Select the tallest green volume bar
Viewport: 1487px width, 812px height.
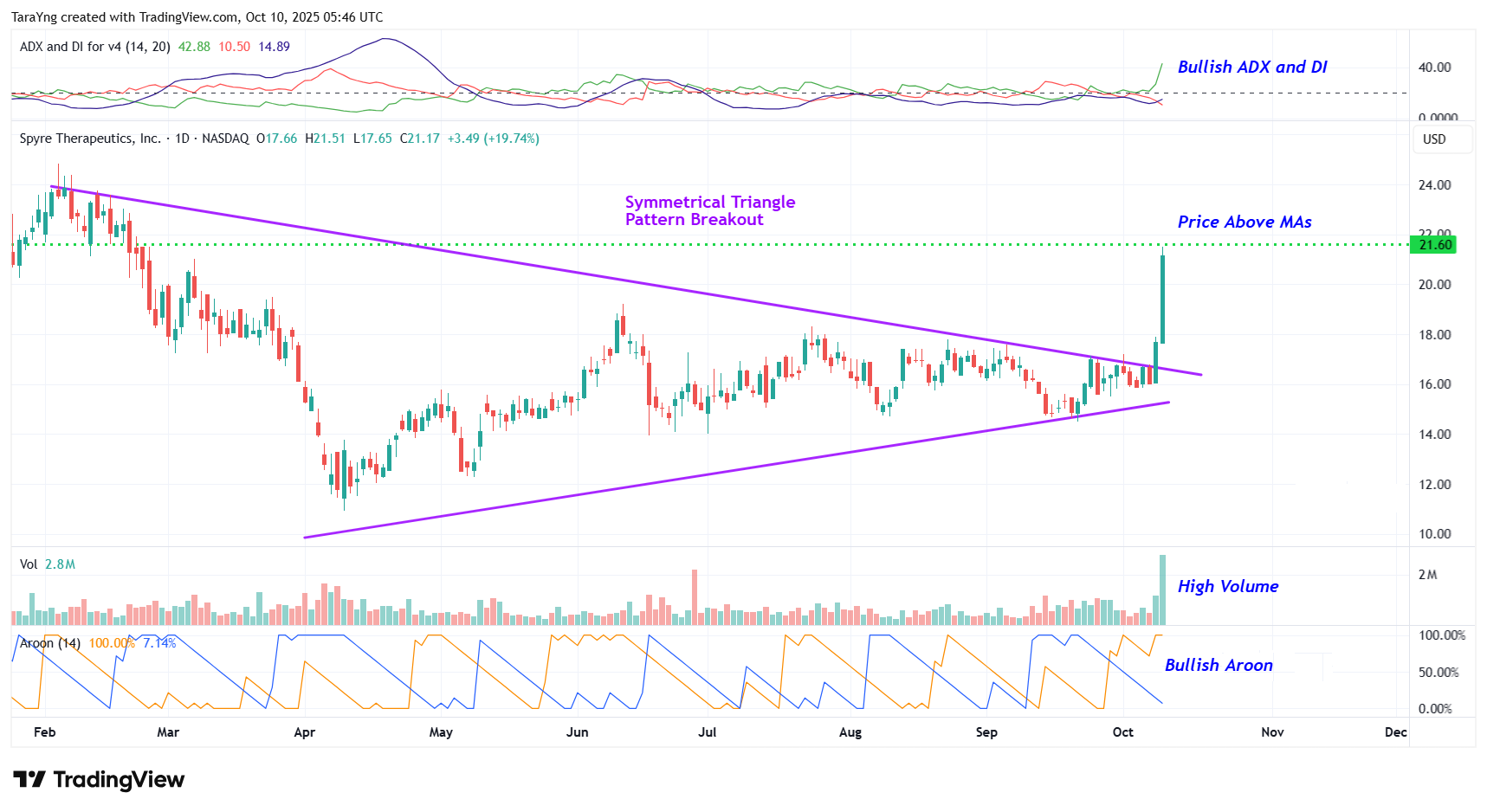click(1162, 590)
